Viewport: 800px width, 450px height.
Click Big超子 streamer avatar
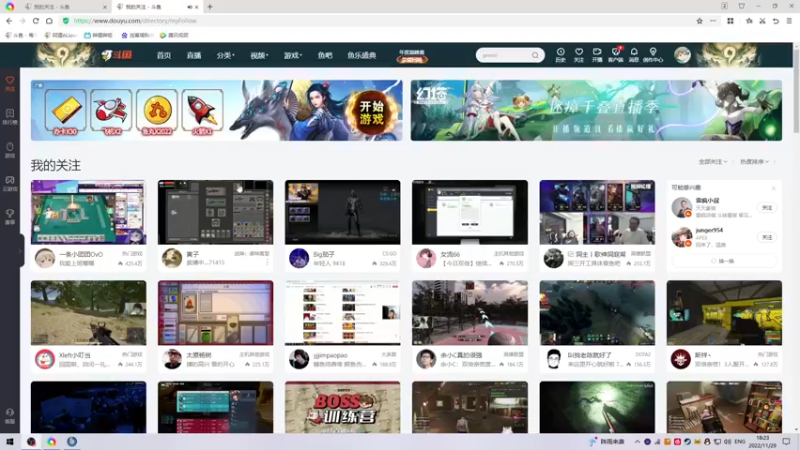[299, 258]
